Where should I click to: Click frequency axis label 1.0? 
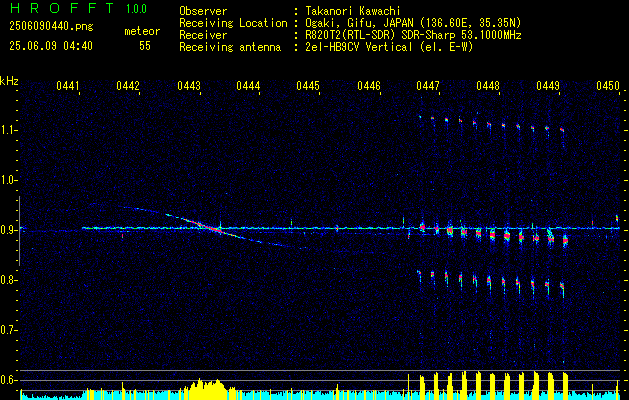[x=8, y=180]
